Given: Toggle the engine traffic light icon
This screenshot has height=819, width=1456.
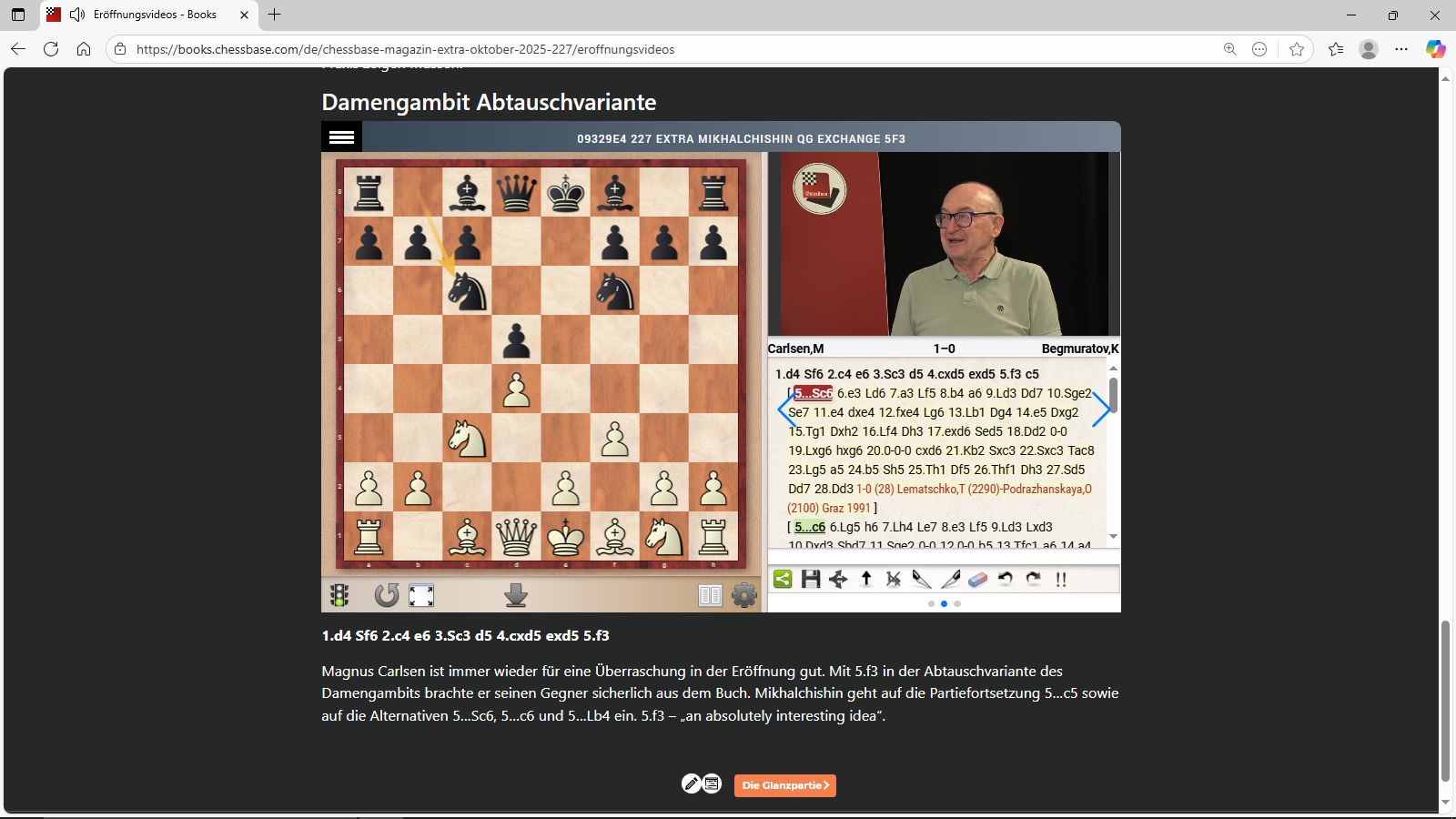Looking at the screenshot, I should click(339, 595).
